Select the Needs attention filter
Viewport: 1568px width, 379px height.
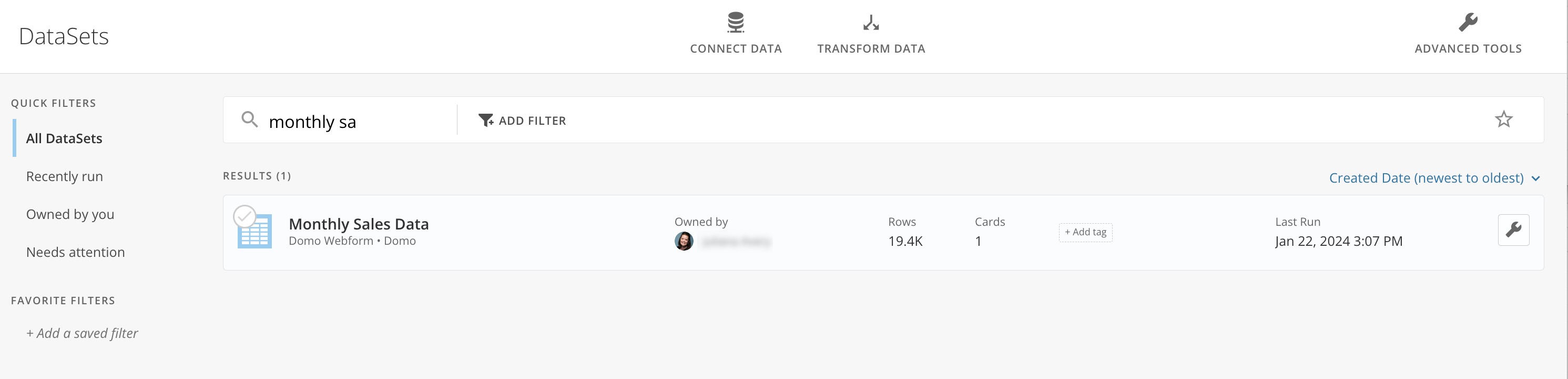(x=76, y=252)
